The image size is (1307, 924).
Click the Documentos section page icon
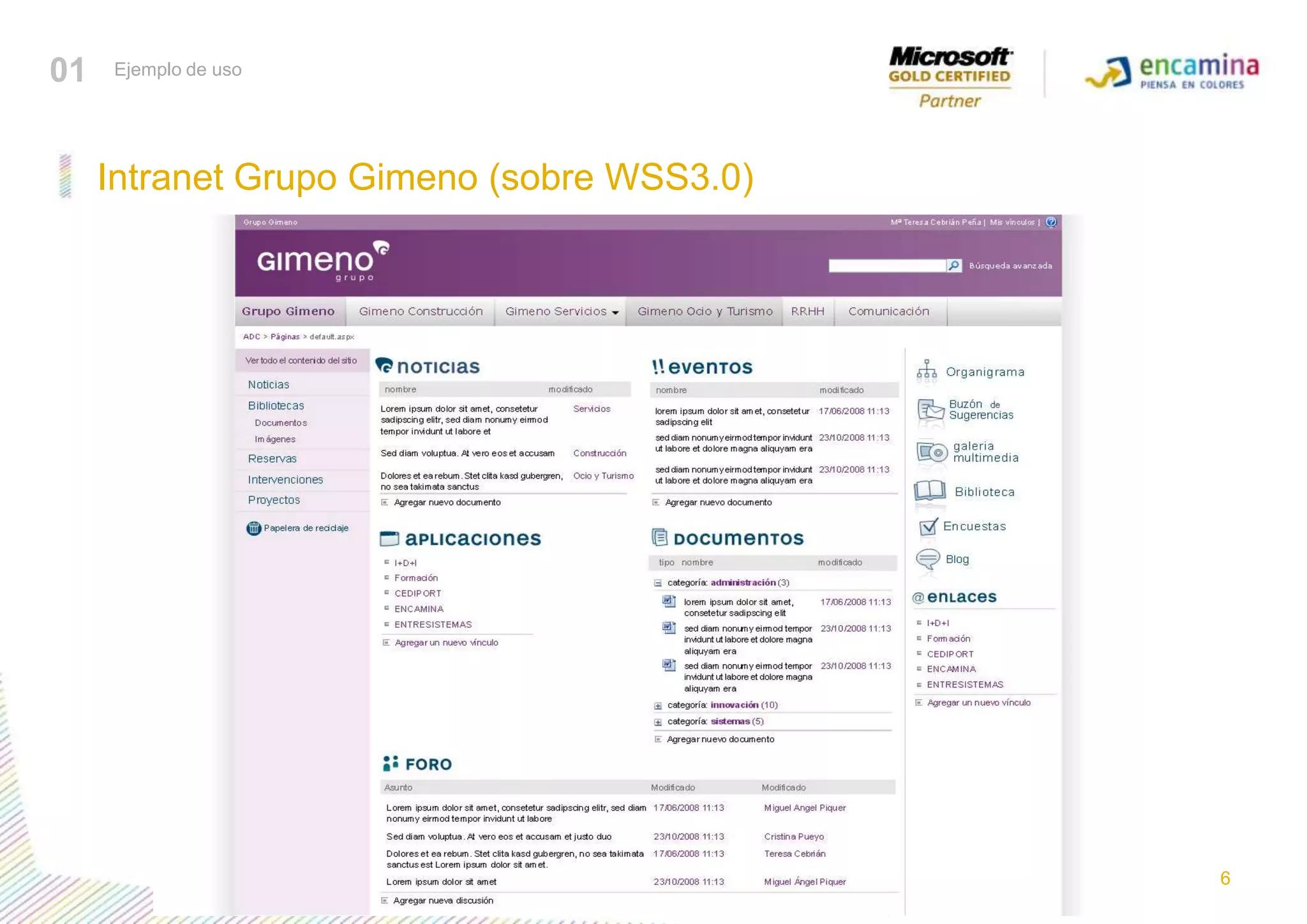point(660,537)
